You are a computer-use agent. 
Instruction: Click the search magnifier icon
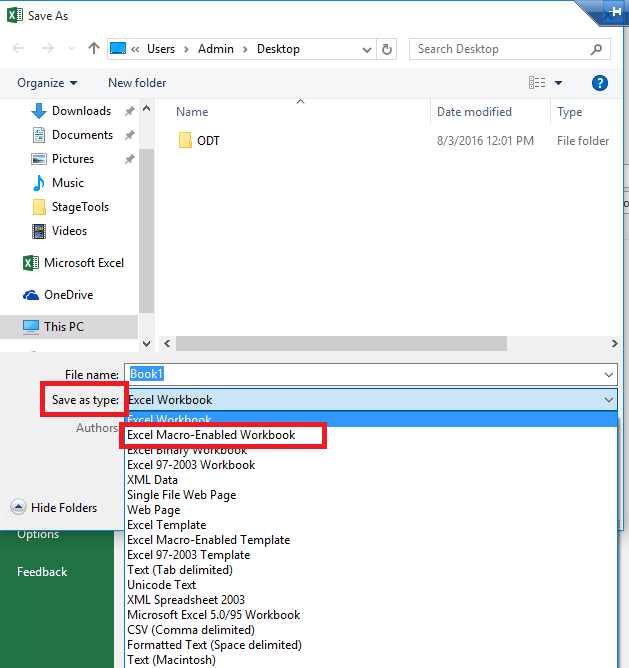597,49
